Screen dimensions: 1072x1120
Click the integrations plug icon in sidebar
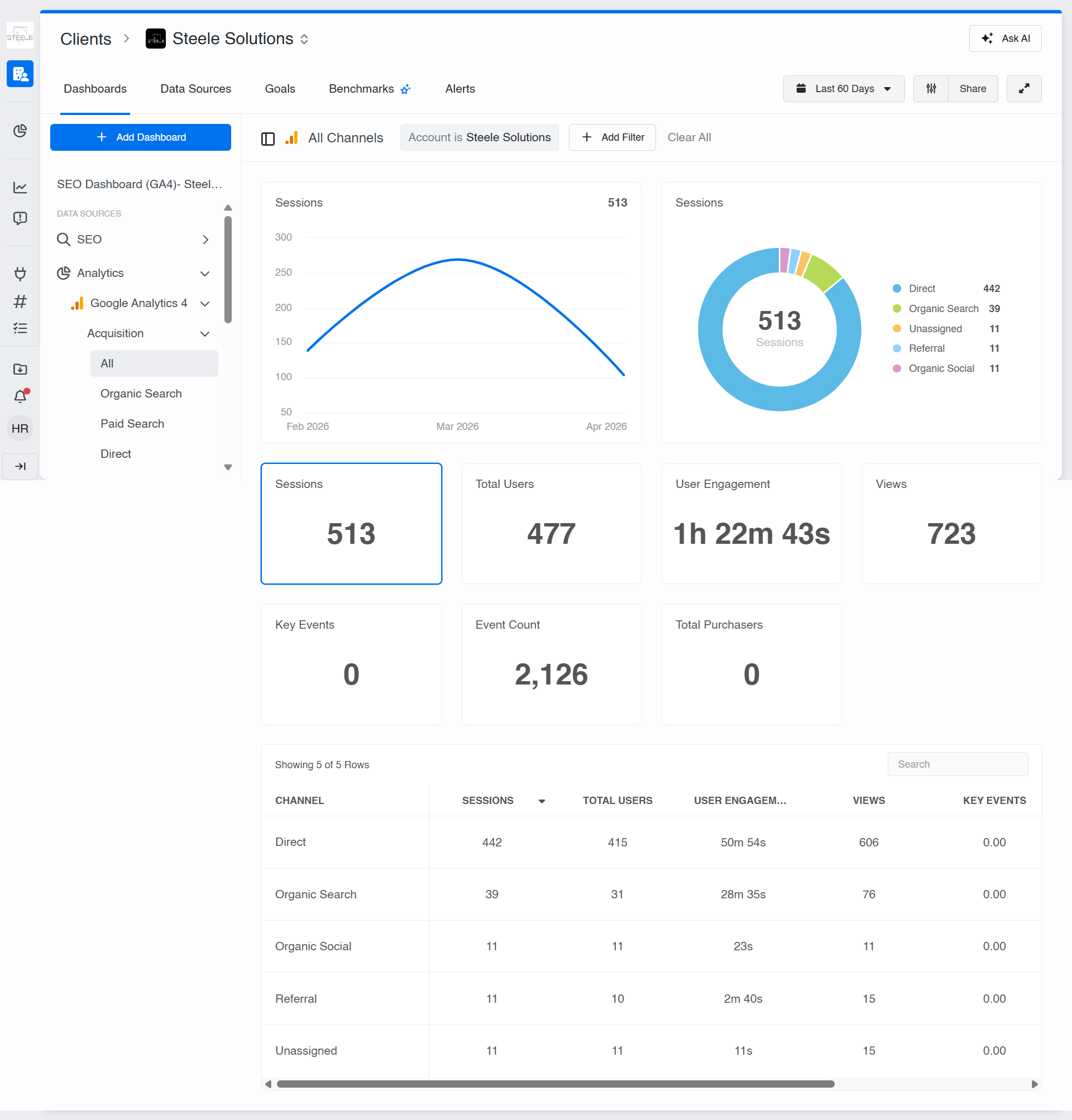click(x=20, y=274)
